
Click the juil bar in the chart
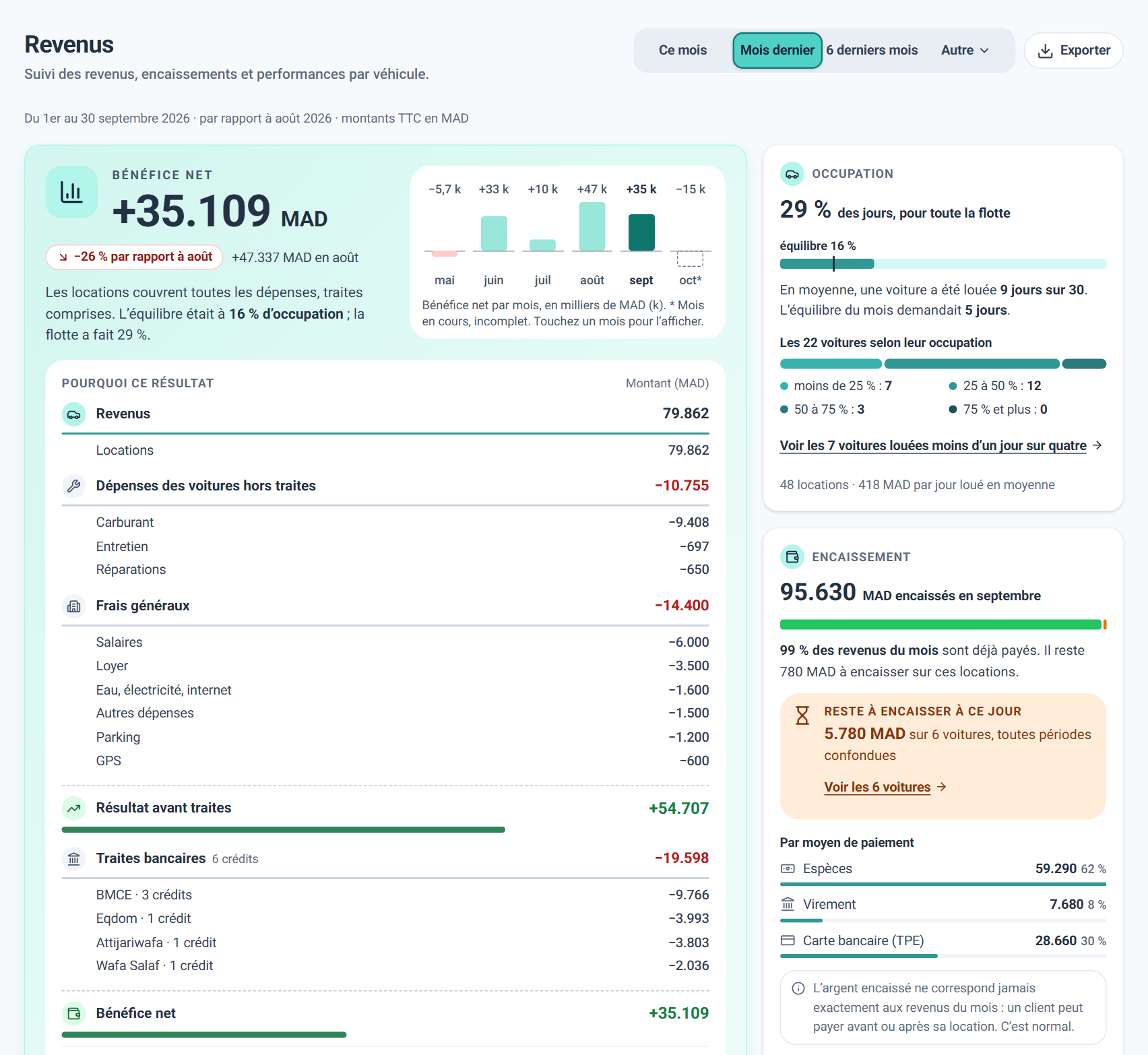(543, 245)
